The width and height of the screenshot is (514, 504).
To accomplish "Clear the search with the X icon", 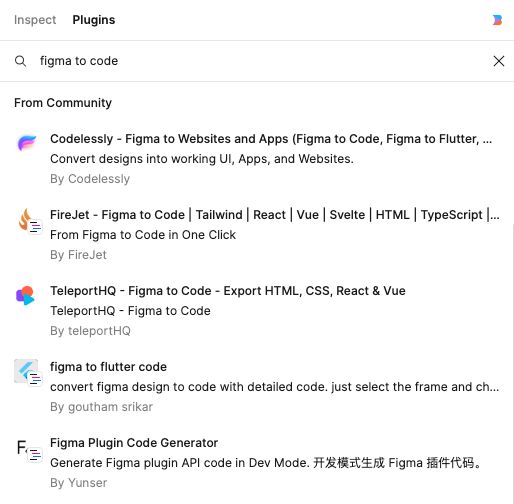I will point(499,61).
